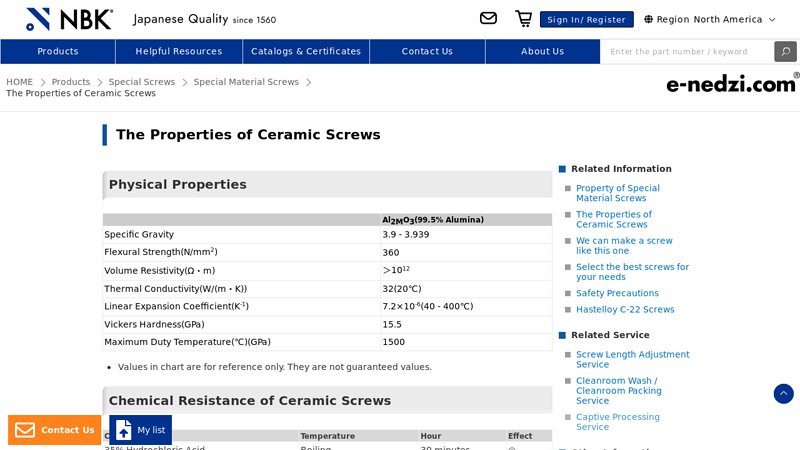Open the My list button
Viewport: 800px width, 450px height.
coord(140,430)
